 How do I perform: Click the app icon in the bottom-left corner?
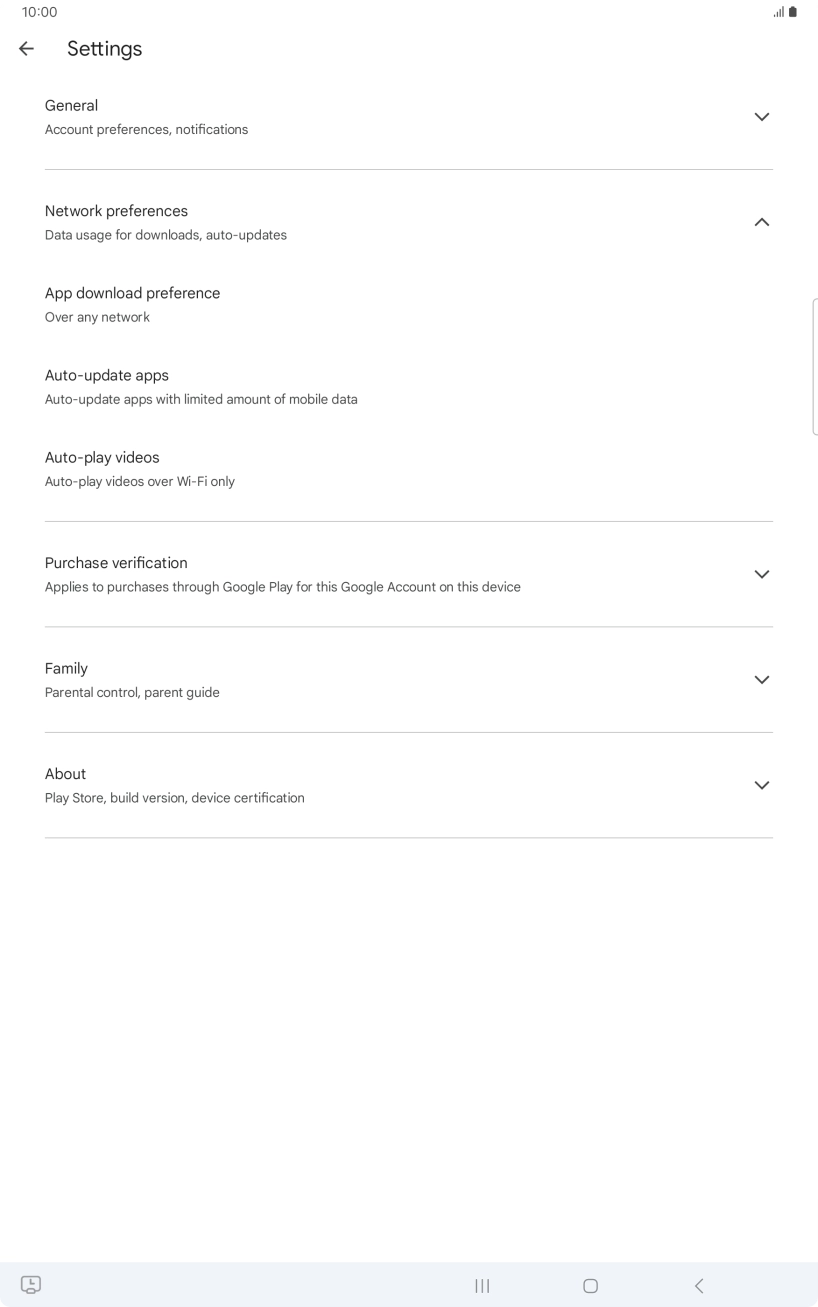(29, 1284)
